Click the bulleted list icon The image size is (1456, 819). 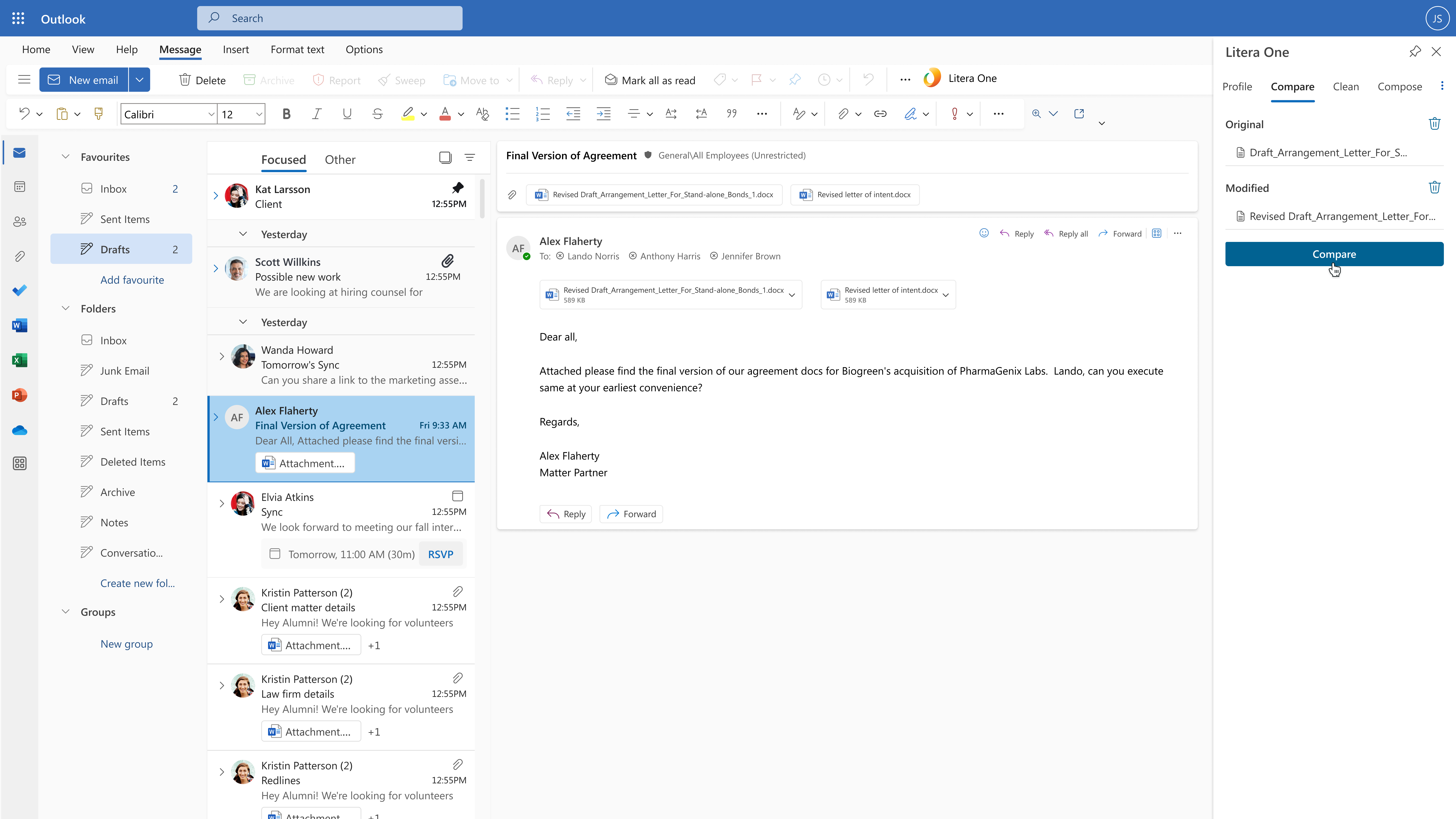pyautogui.click(x=512, y=114)
